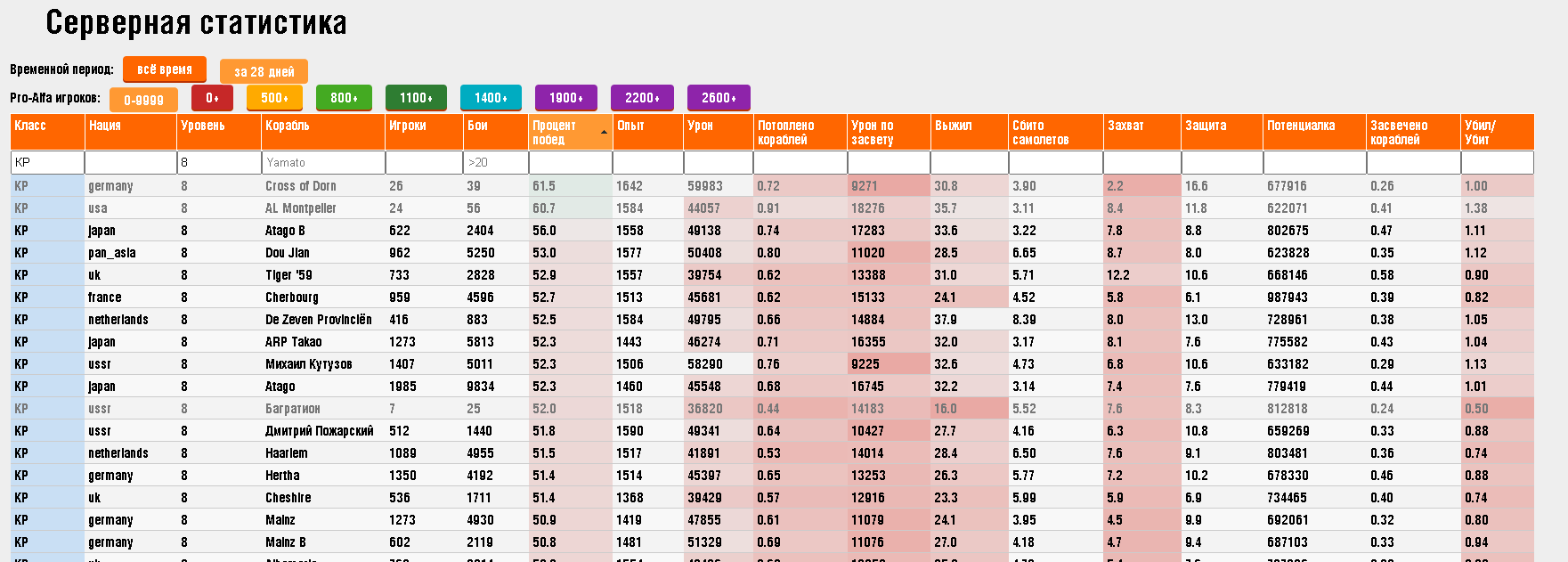
Task: Click the Опыт filter input
Action: [648, 162]
